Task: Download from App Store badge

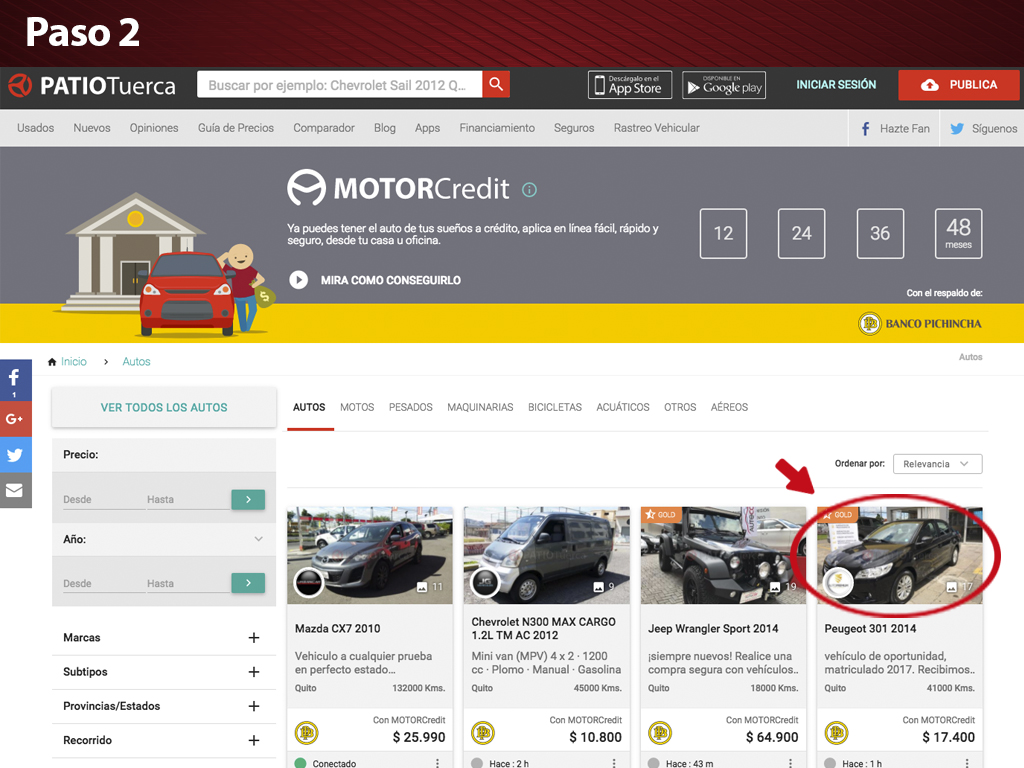Action: [630, 85]
